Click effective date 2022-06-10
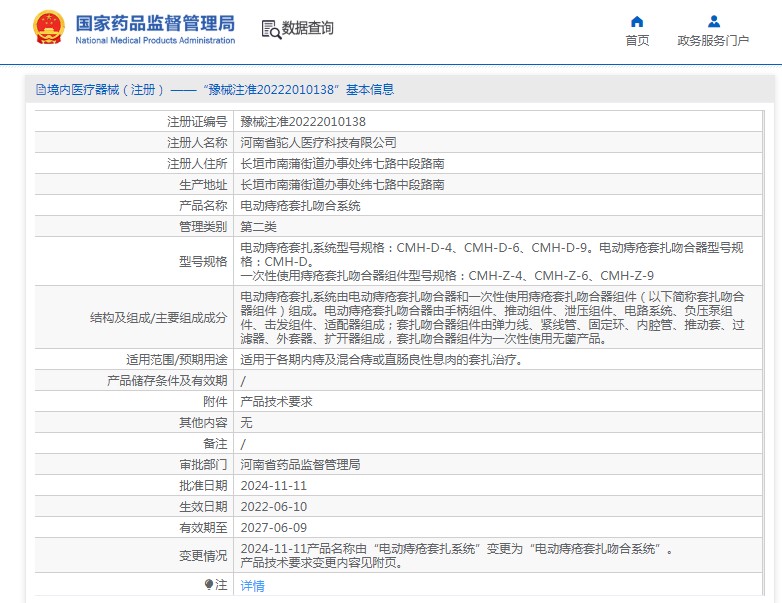 coord(273,507)
